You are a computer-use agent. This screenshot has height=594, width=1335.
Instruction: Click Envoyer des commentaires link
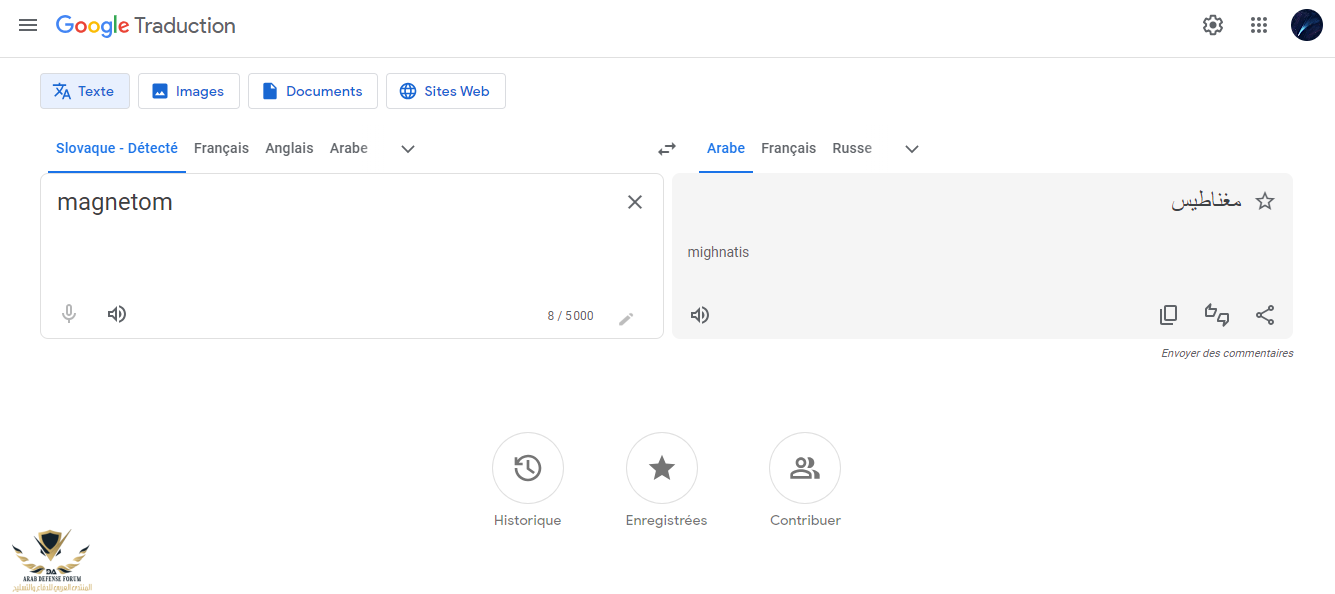1227,353
